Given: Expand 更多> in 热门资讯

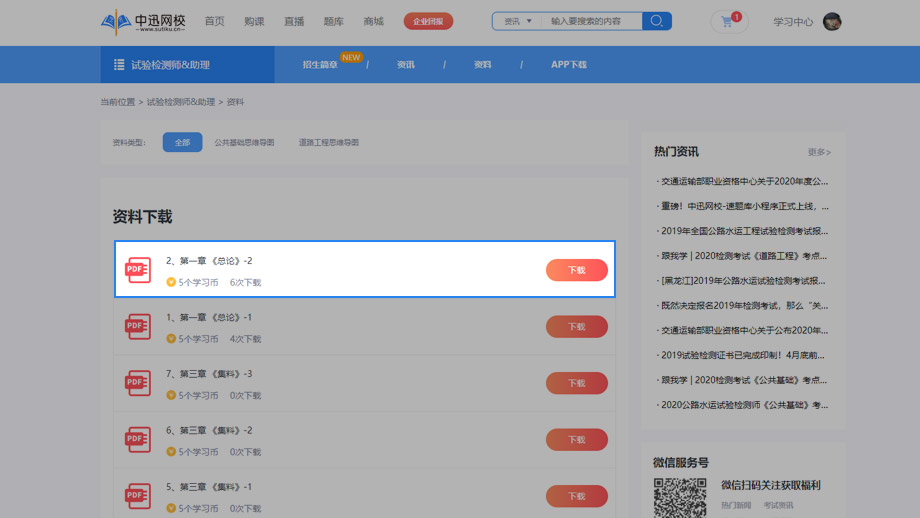Looking at the screenshot, I should click(x=819, y=152).
